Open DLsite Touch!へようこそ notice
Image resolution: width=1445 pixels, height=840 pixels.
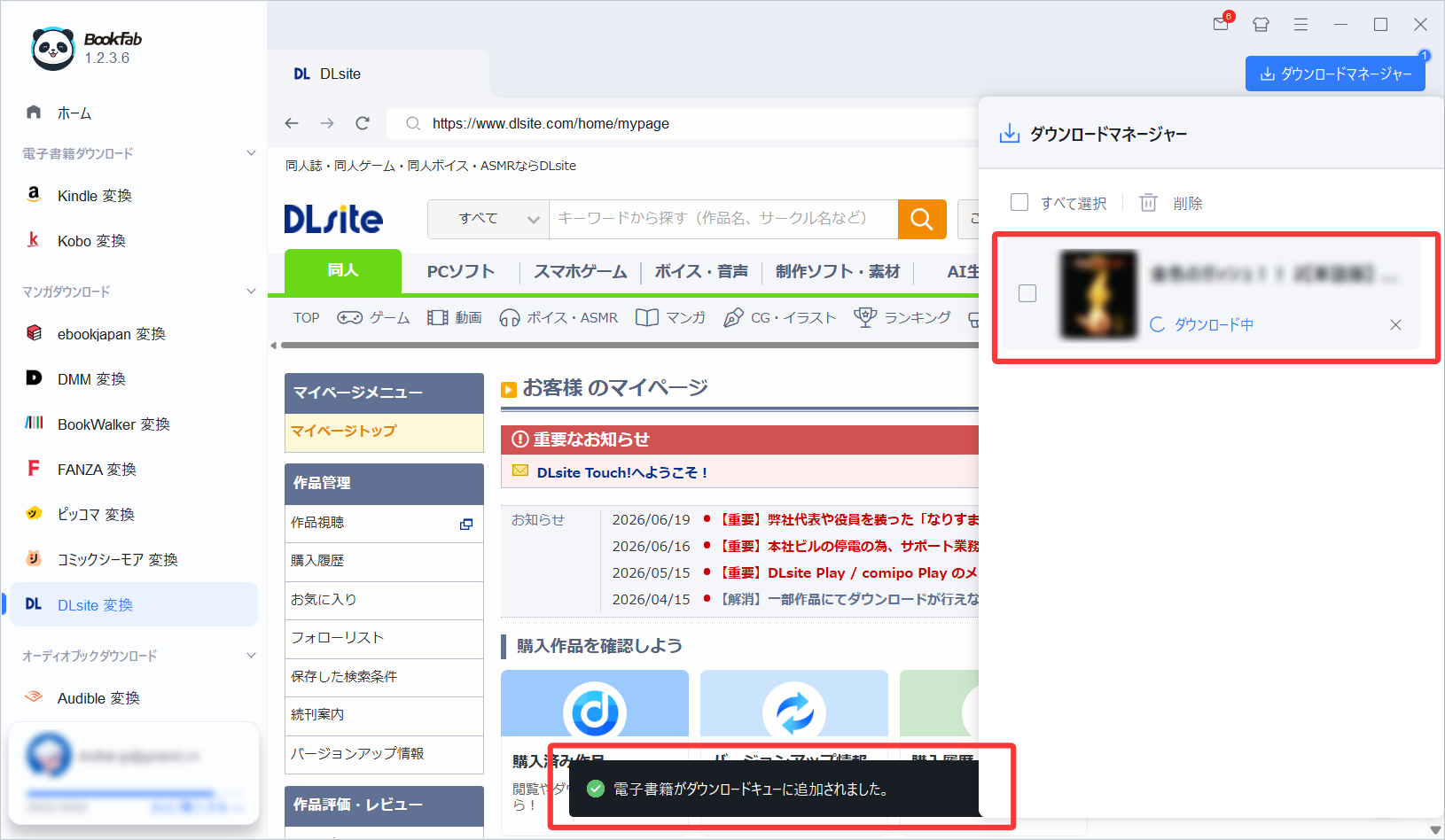621,472
